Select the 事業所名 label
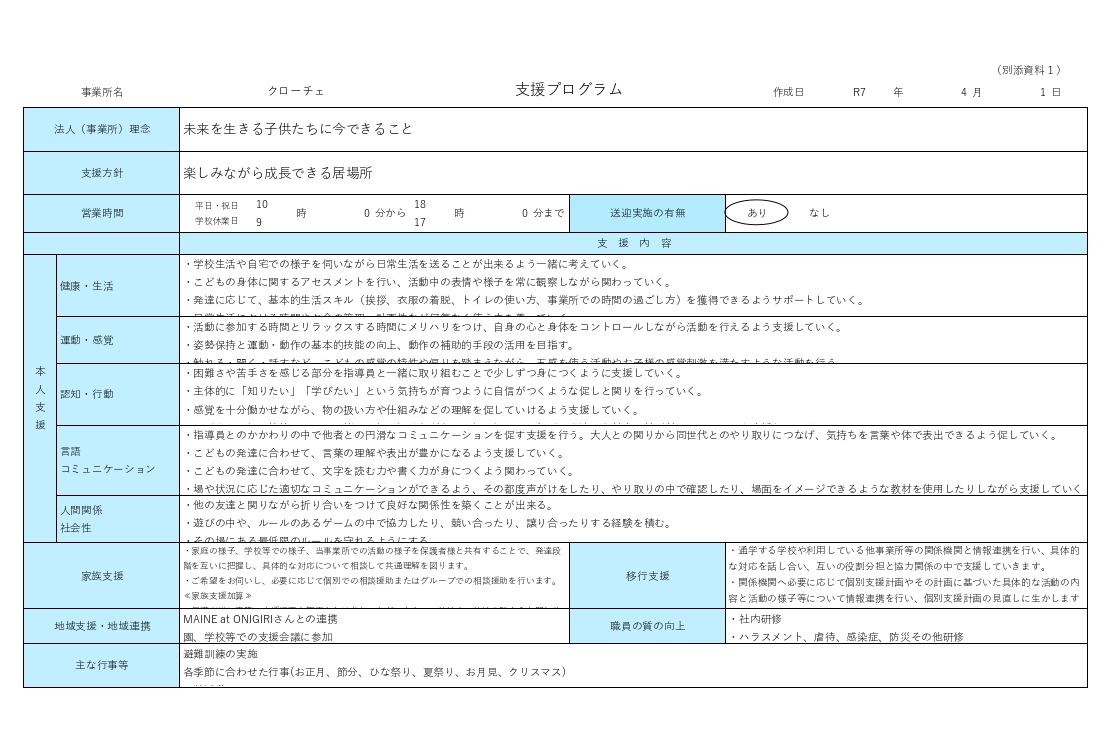 (x=102, y=92)
